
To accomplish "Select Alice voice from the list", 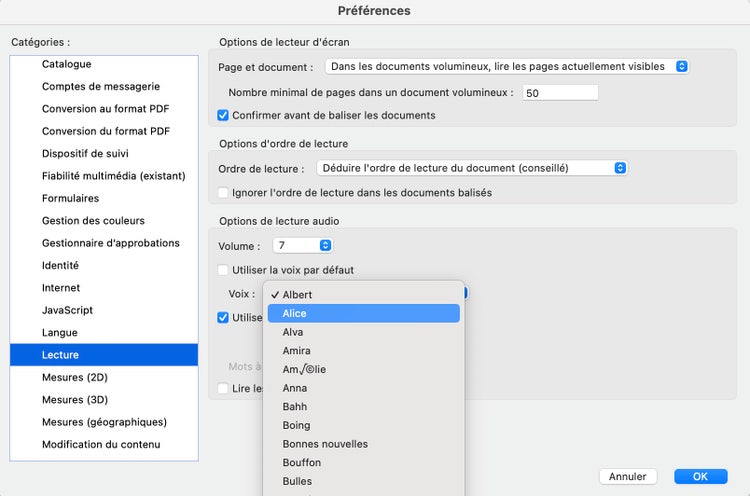I will pos(363,313).
